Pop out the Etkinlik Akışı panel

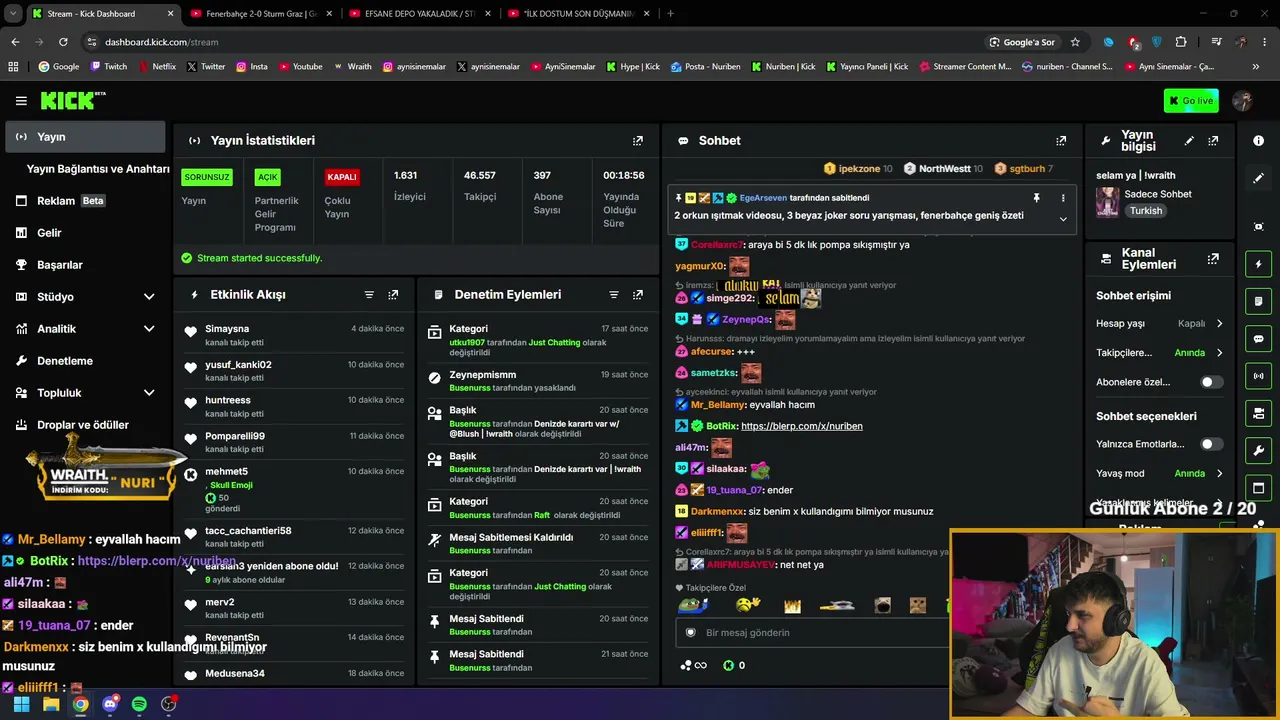pyautogui.click(x=393, y=295)
